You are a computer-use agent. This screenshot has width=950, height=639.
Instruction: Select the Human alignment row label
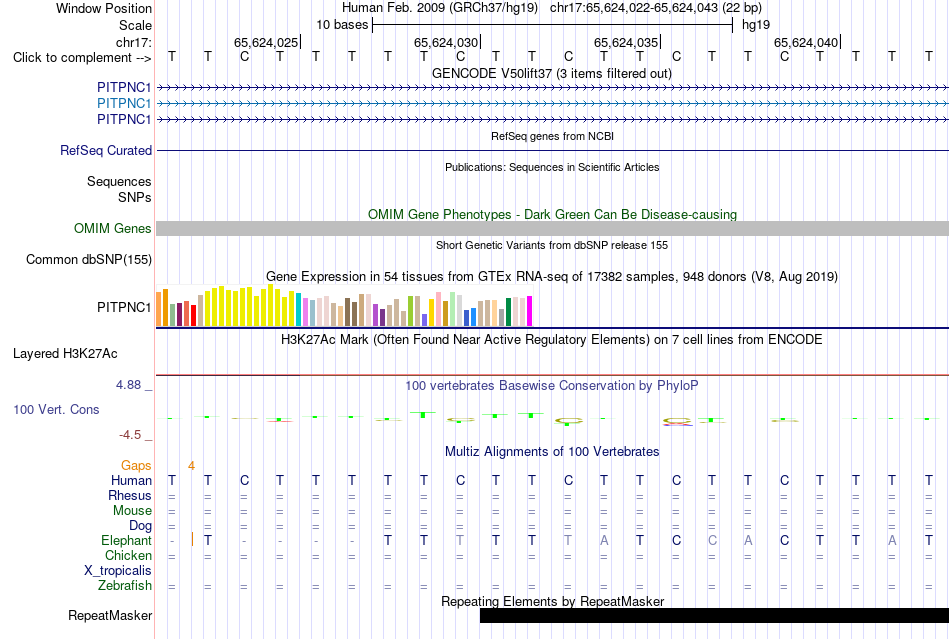coord(131,480)
